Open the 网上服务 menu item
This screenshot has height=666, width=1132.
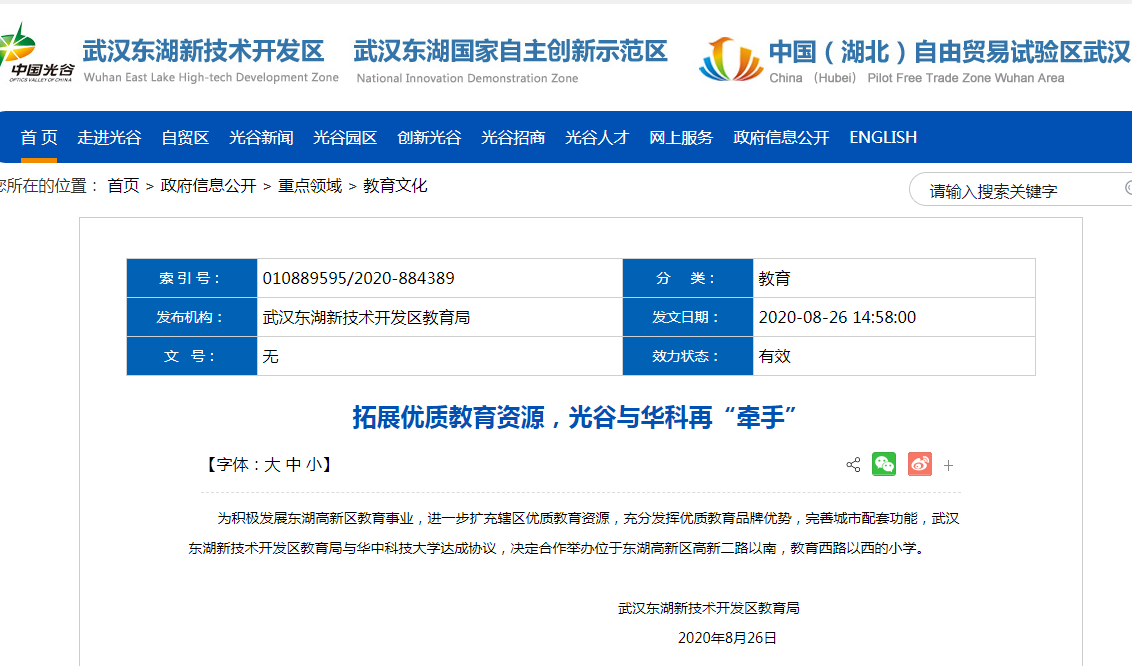coord(681,138)
